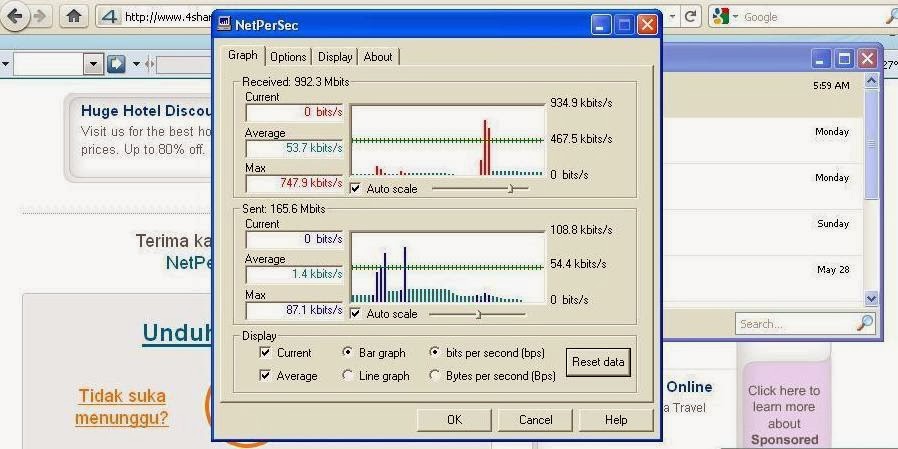The image size is (898, 449).
Task: Confirm with the OK button
Action: [454, 420]
